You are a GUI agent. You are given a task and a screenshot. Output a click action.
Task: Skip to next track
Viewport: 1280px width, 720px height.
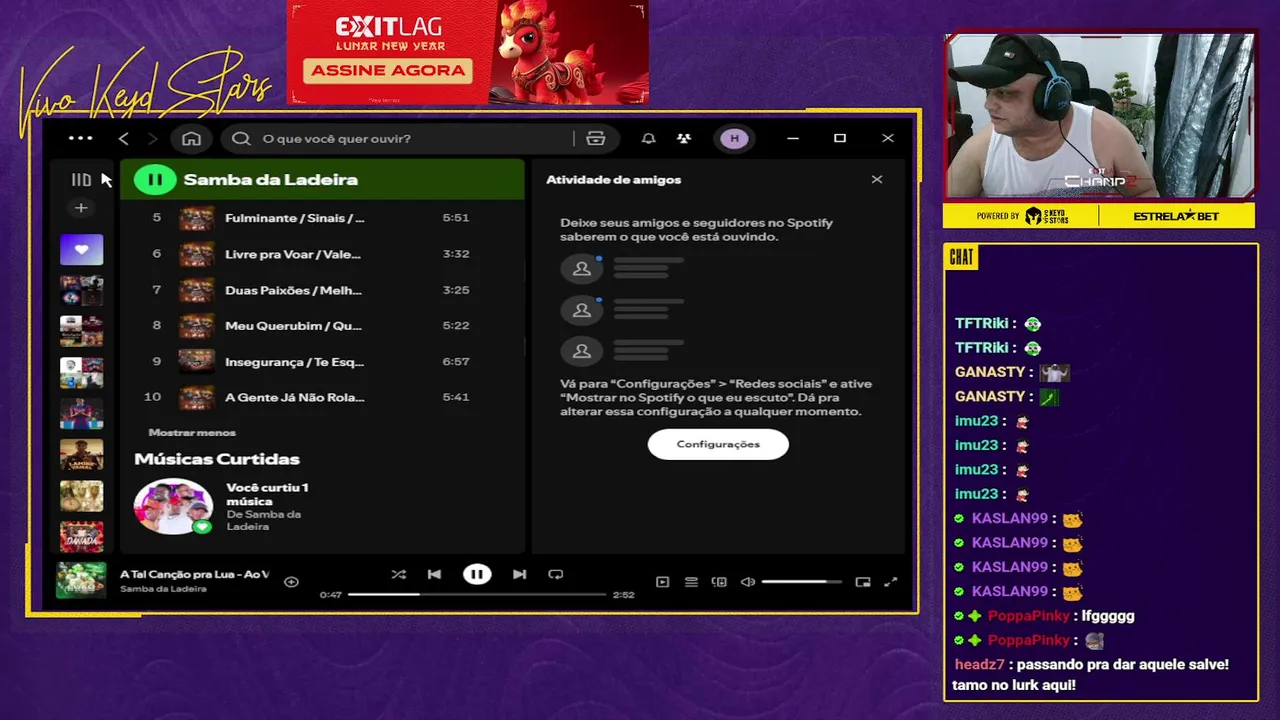(x=519, y=574)
